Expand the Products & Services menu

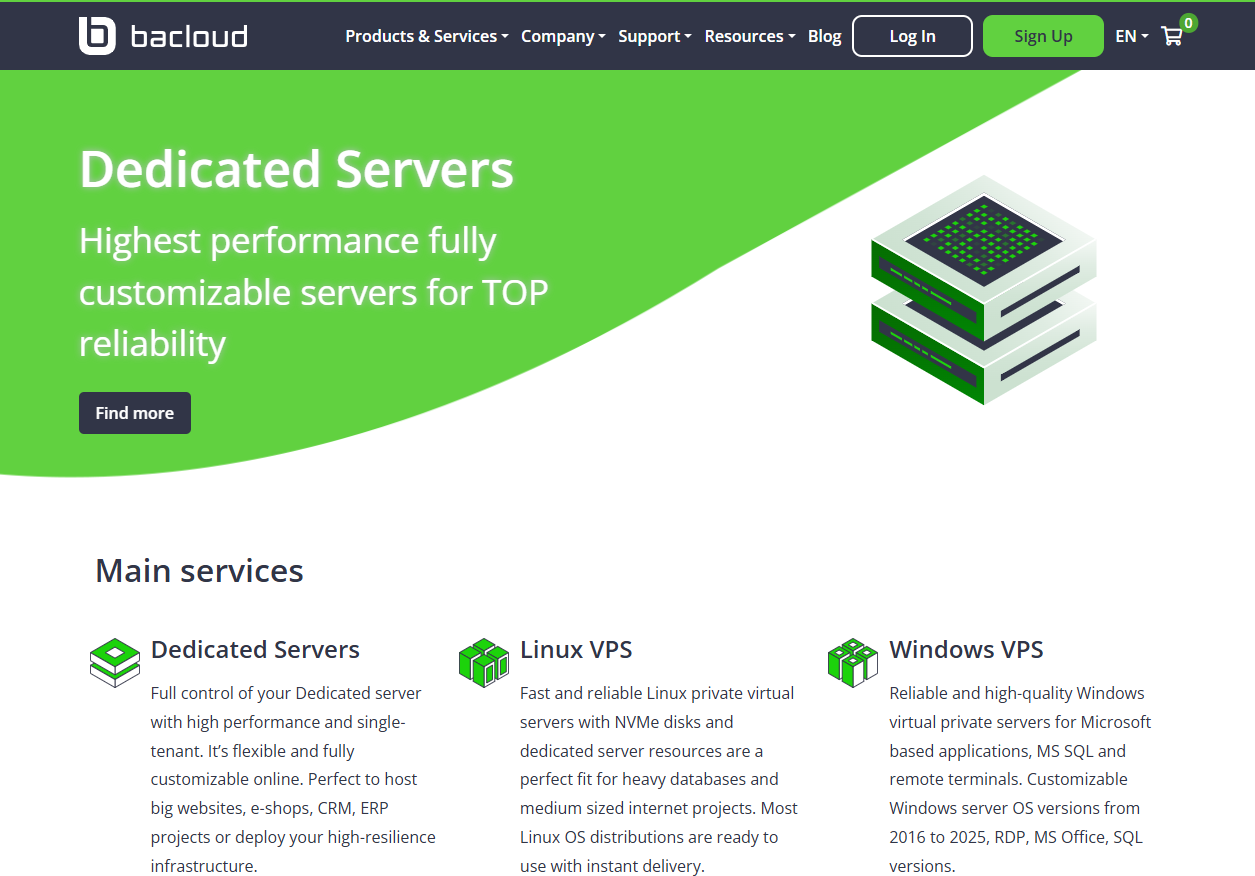click(427, 36)
